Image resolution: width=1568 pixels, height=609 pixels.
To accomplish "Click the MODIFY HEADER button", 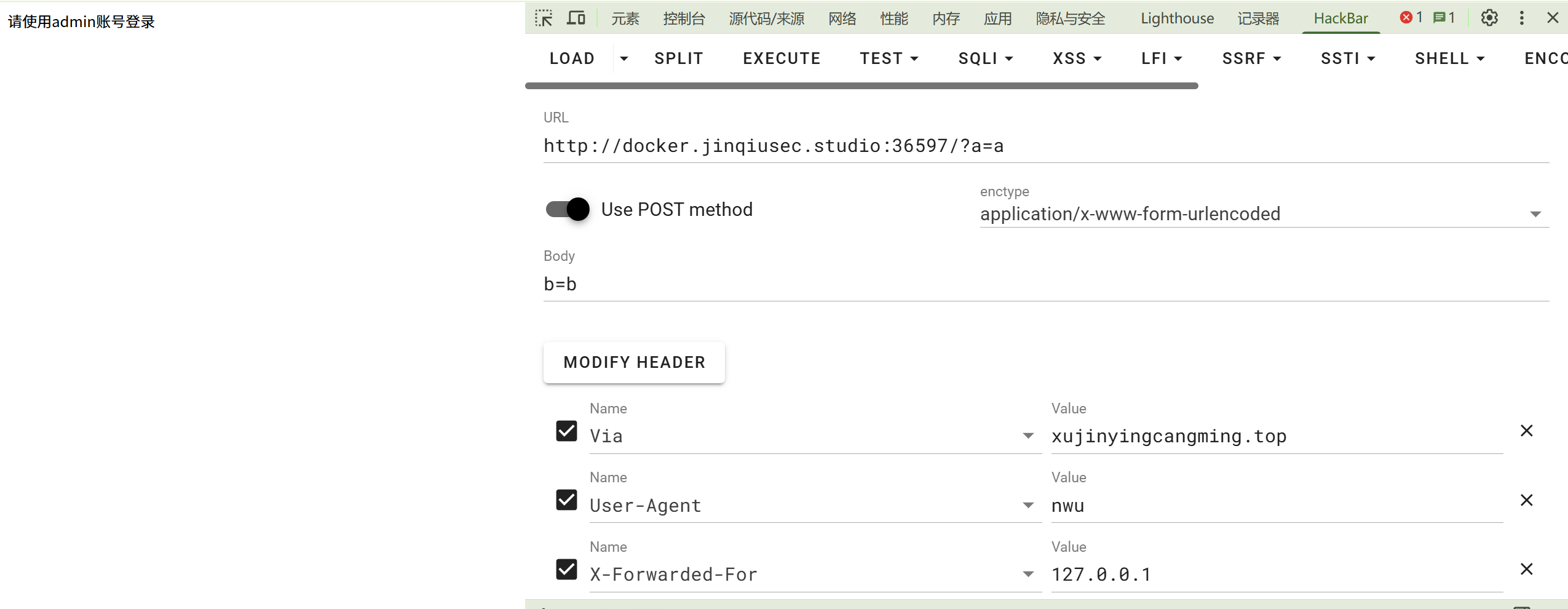I will [x=634, y=362].
